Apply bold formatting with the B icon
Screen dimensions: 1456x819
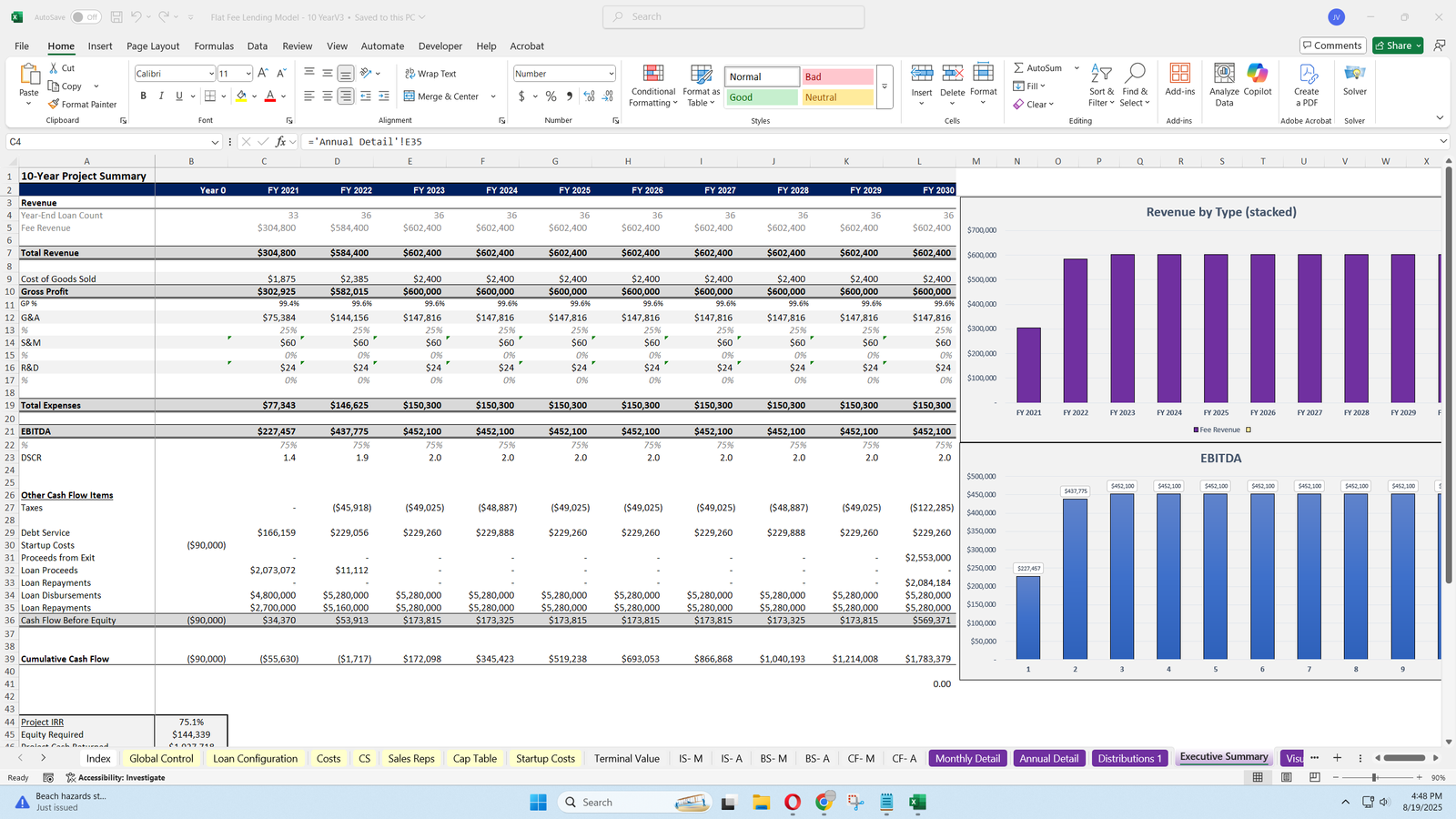[x=143, y=96]
